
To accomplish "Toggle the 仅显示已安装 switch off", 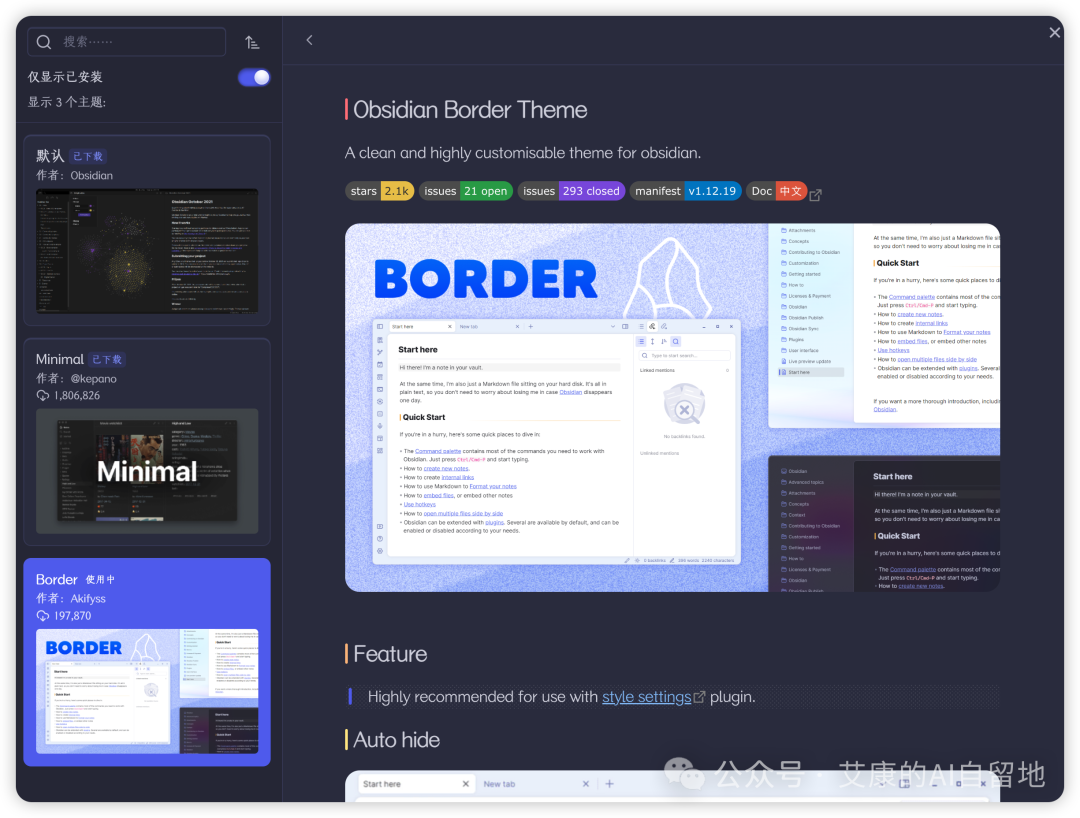I will [x=254, y=77].
